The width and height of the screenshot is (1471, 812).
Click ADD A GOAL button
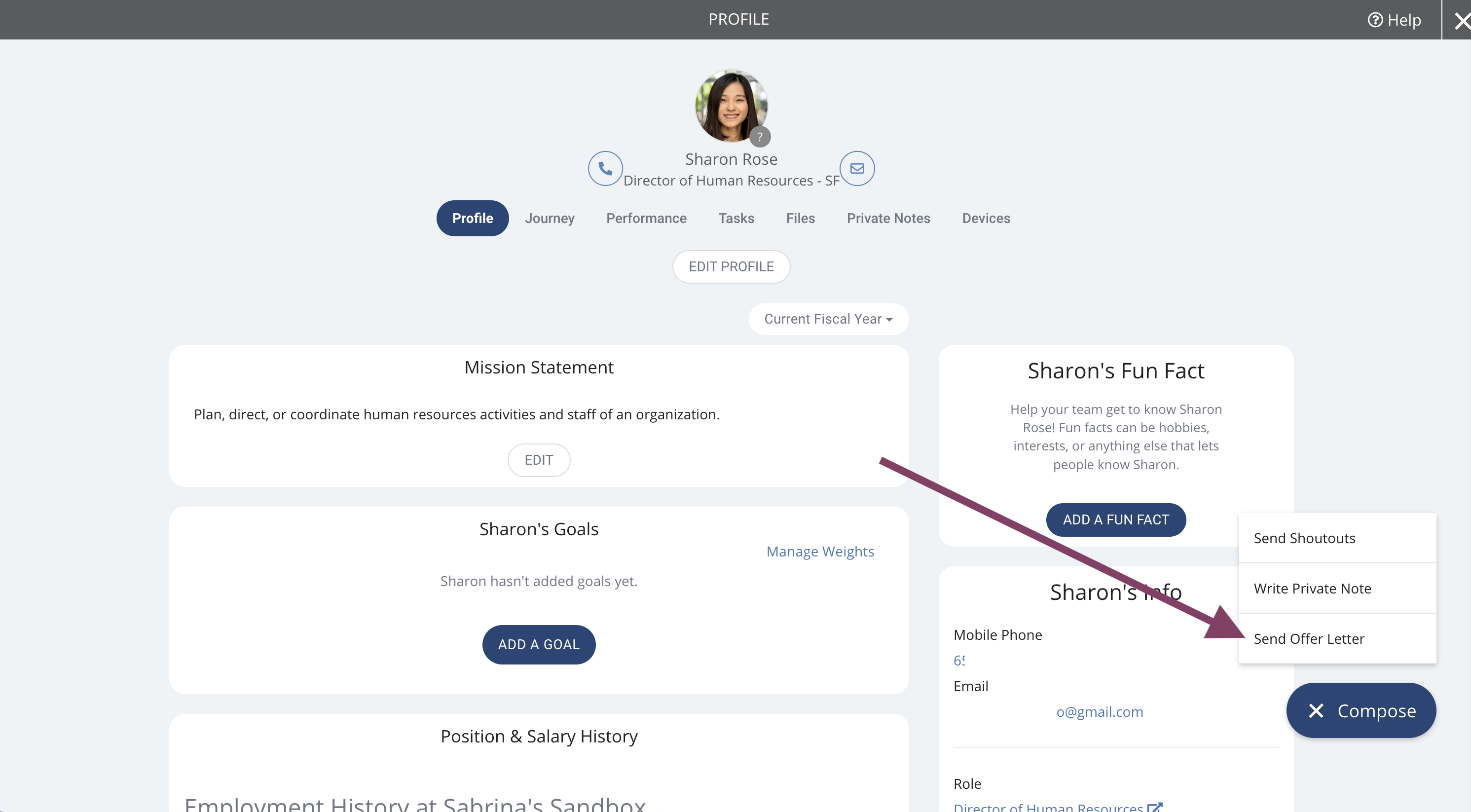[x=539, y=645]
